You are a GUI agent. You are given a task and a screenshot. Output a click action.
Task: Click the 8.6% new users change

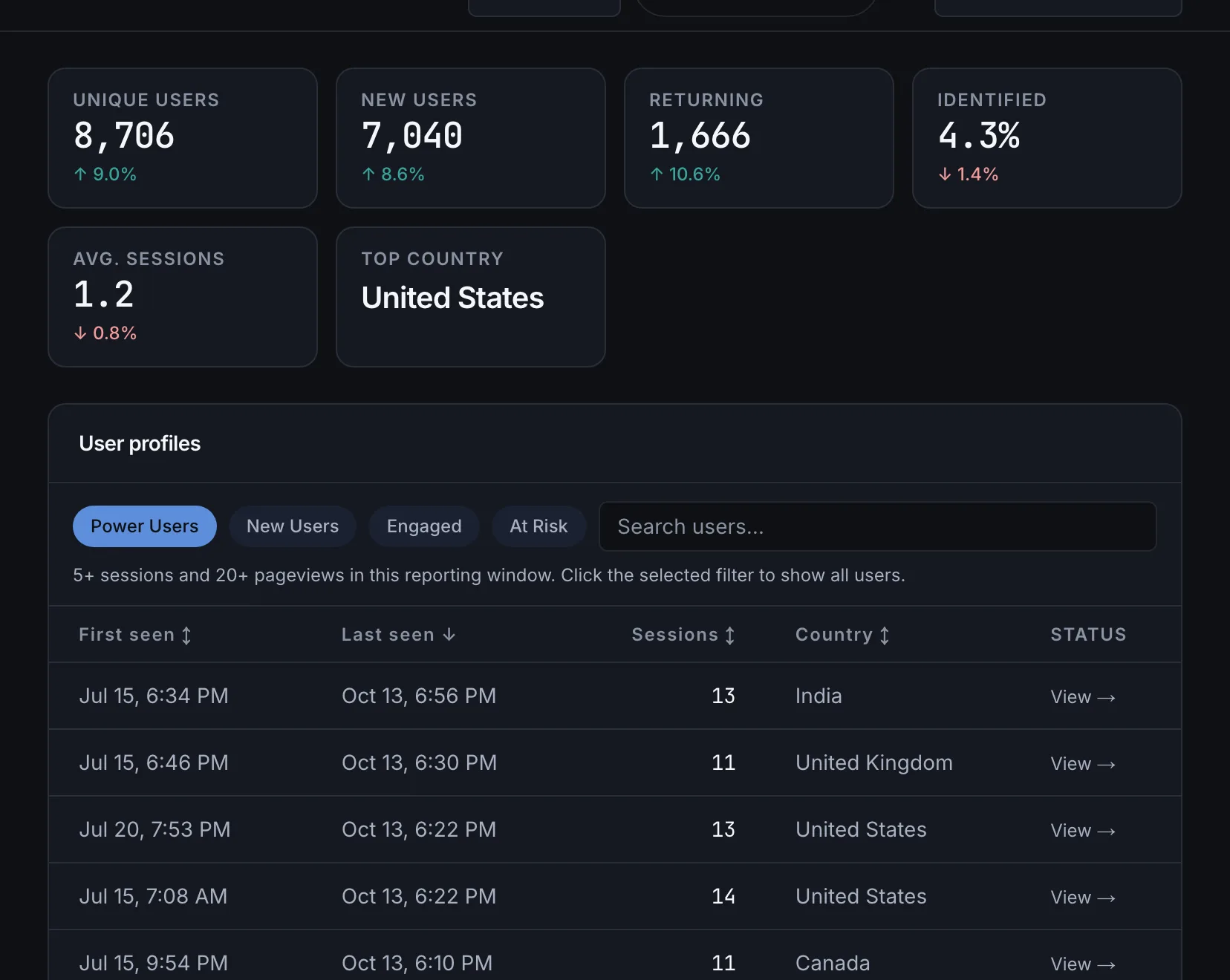click(393, 174)
